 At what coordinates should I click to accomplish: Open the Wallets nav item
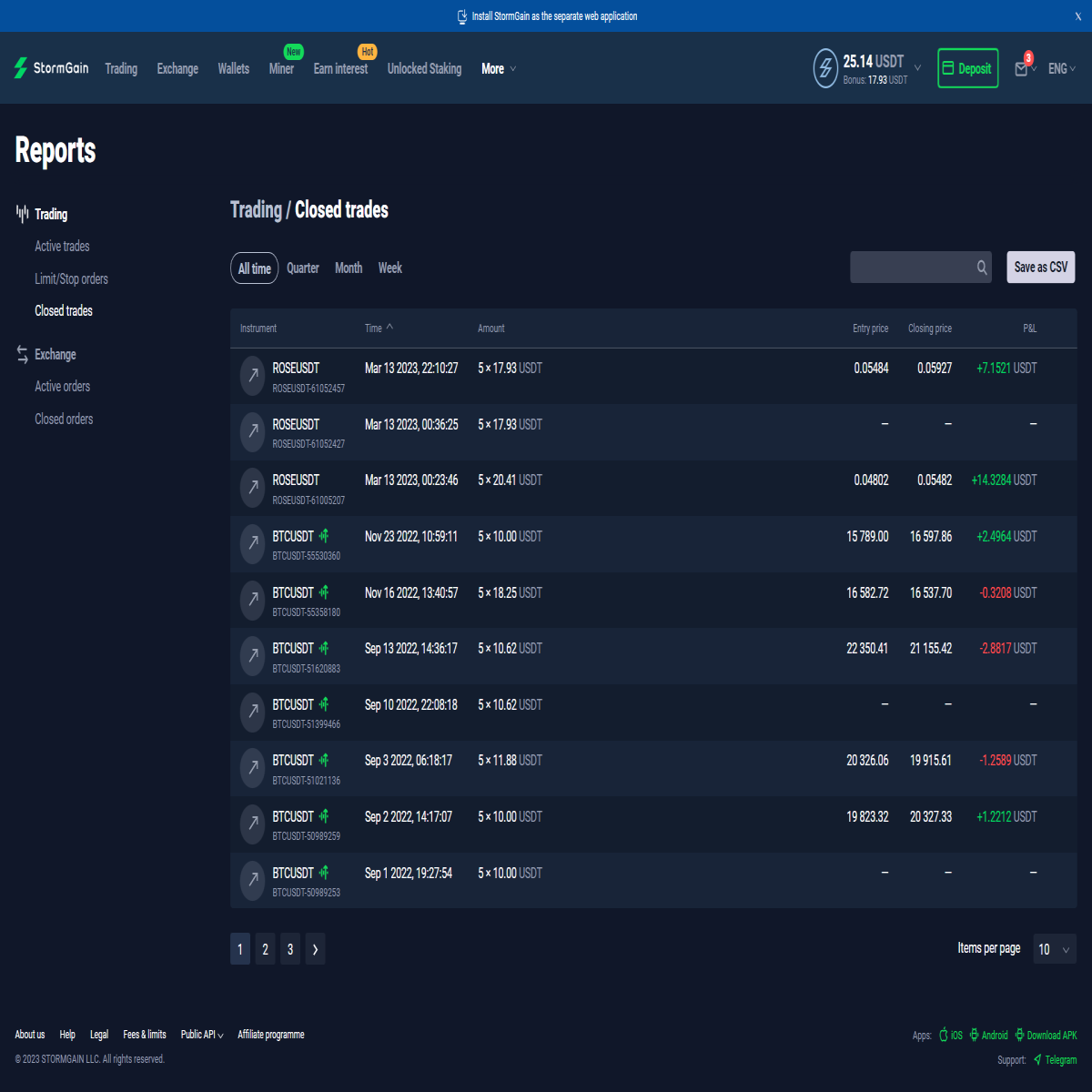(x=234, y=69)
